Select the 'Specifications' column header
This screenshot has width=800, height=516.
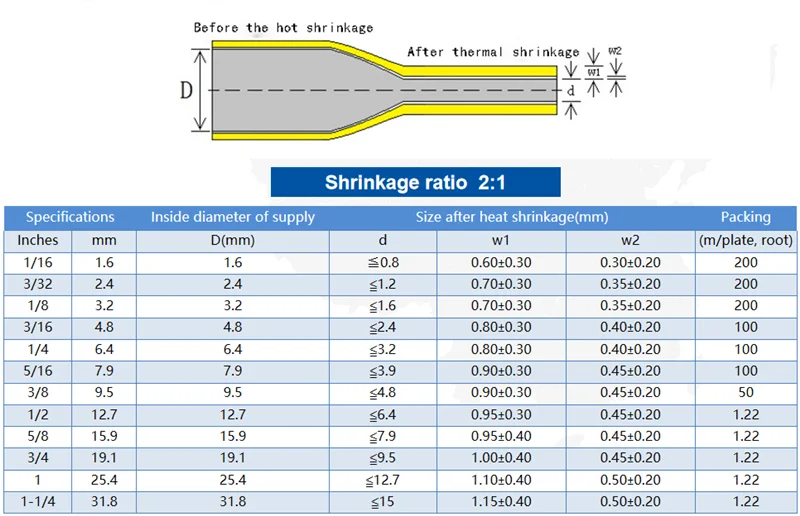point(70,217)
